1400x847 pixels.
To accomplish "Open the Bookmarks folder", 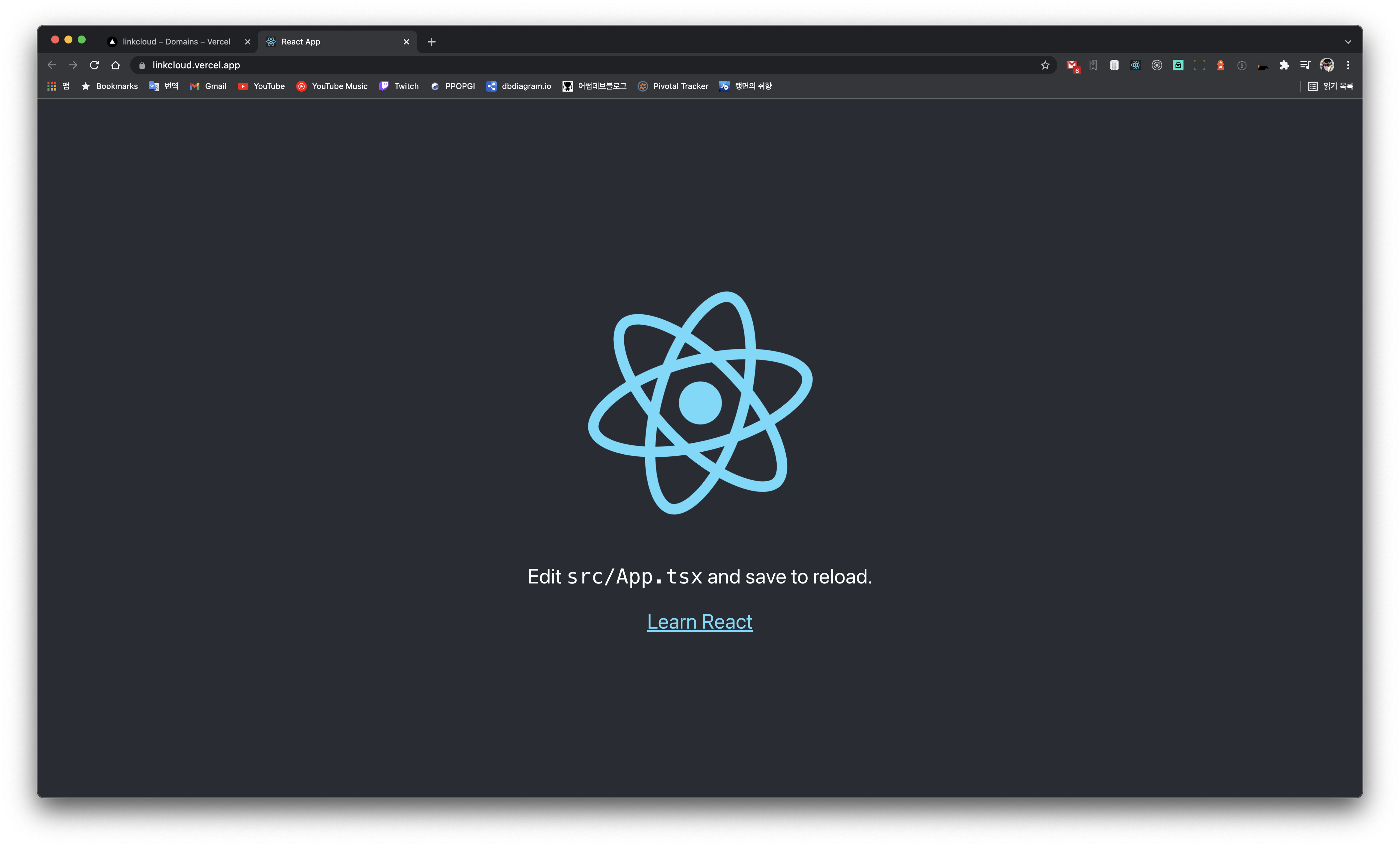I will (x=110, y=86).
